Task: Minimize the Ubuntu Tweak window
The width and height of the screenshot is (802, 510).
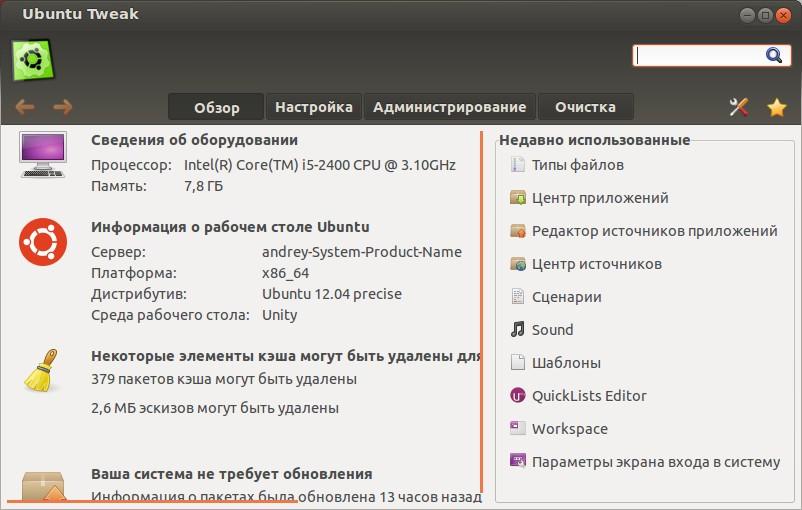Action: click(747, 15)
